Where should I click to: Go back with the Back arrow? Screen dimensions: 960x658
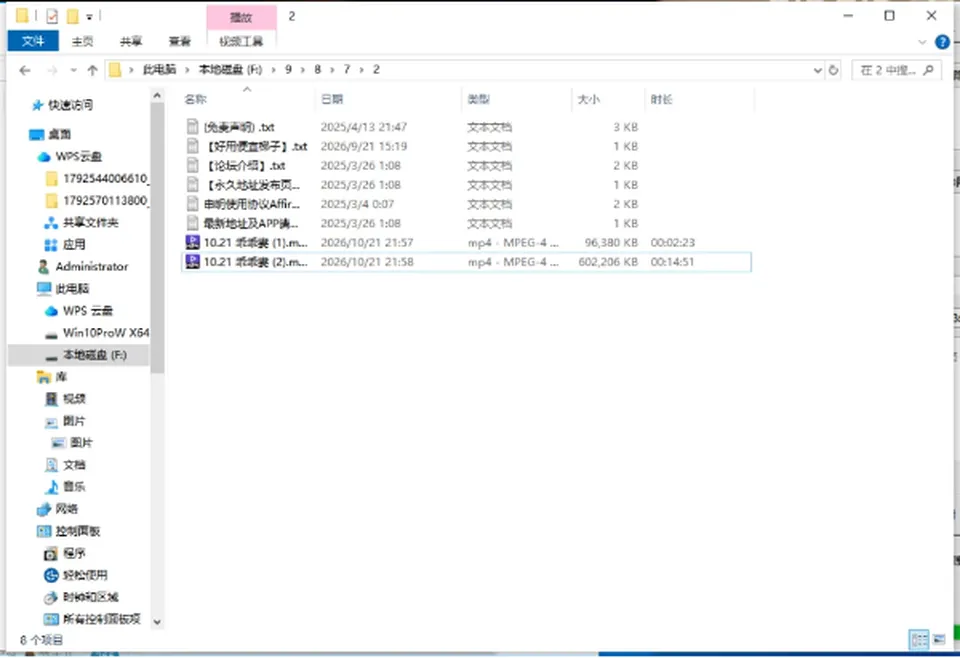click(x=24, y=70)
